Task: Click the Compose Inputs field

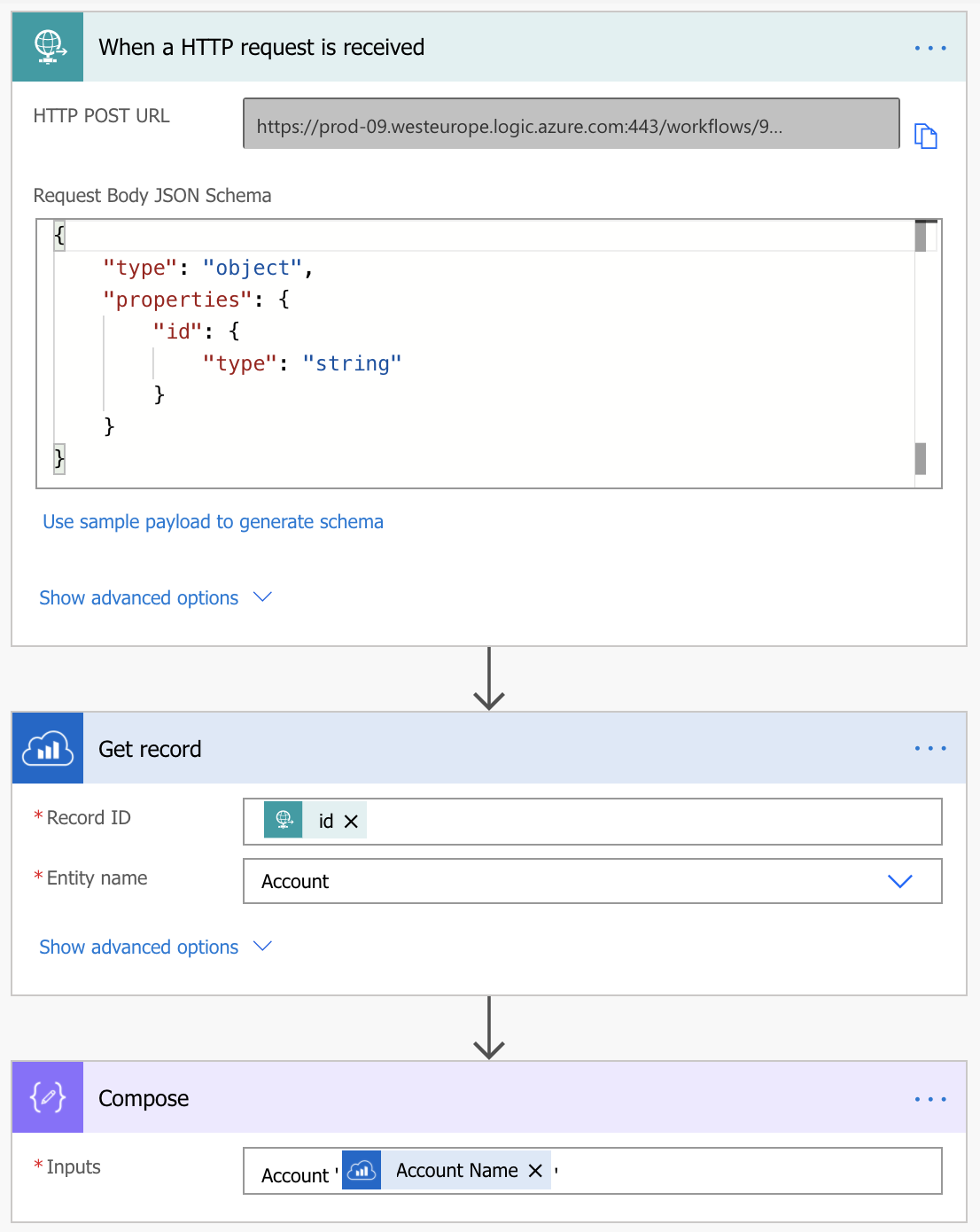Action: coord(744,1172)
